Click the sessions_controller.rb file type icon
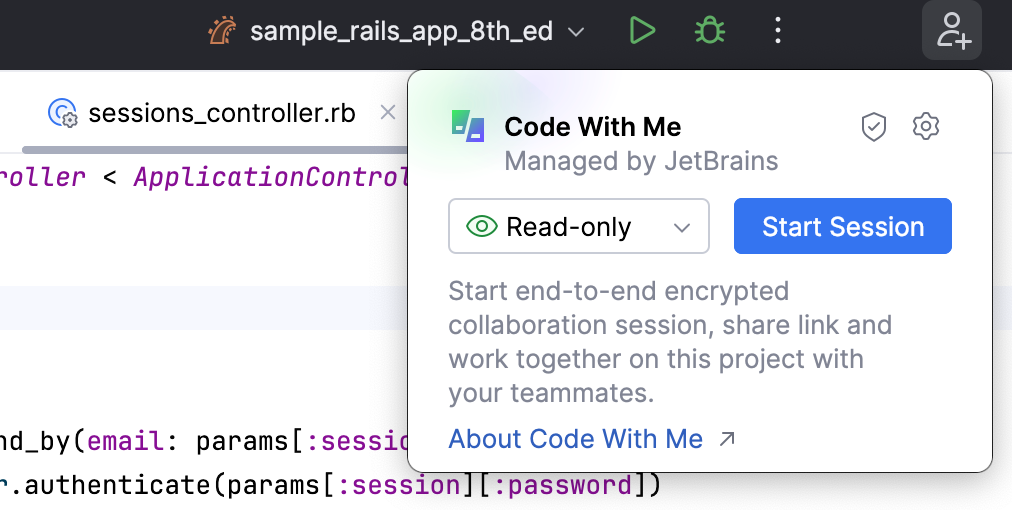 [x=63, y=113]
